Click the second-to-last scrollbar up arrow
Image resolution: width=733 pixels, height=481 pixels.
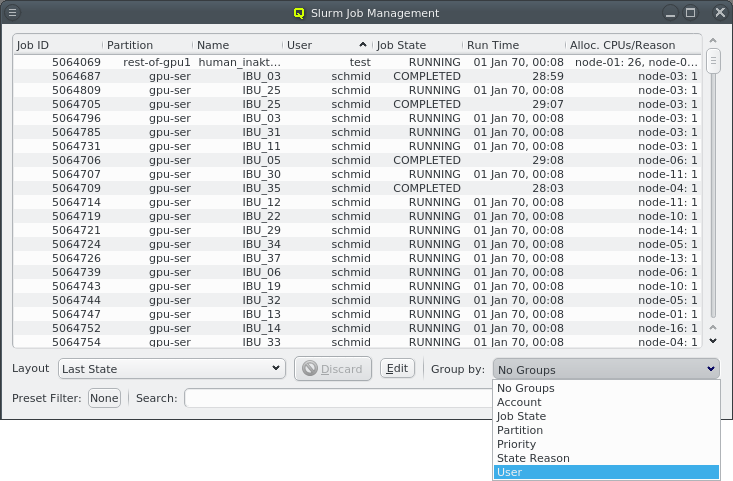point(713,328)
